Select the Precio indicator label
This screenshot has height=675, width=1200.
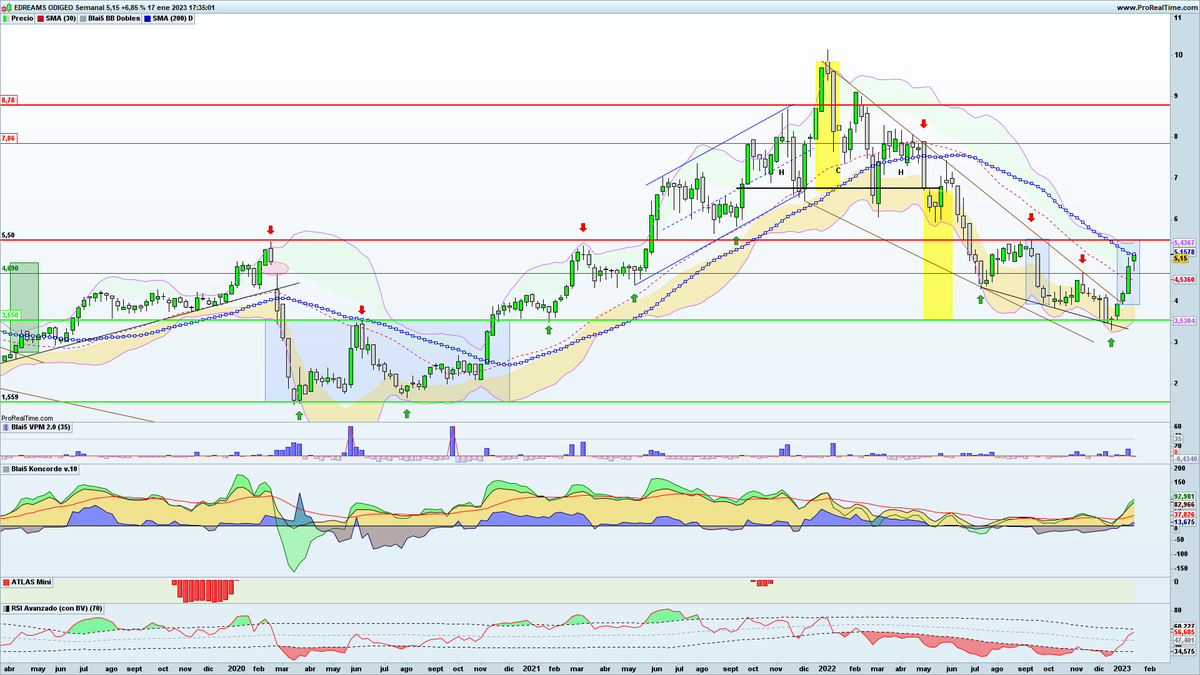(18, 18)
